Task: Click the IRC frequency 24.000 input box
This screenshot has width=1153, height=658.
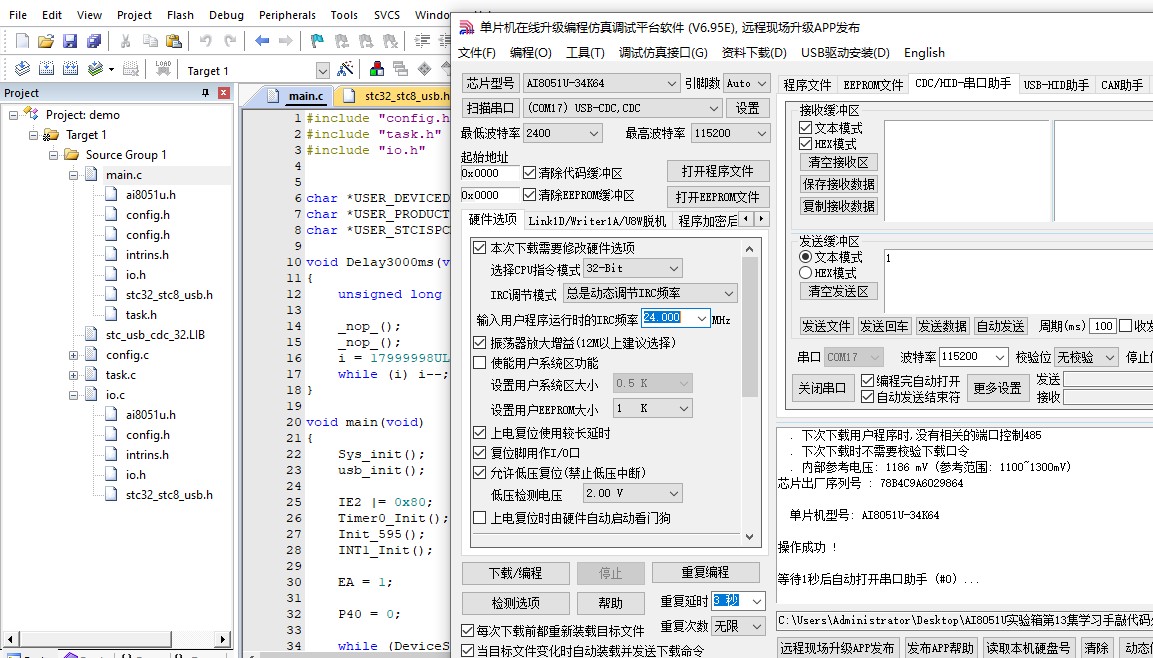Action: [x=675, y=318]
